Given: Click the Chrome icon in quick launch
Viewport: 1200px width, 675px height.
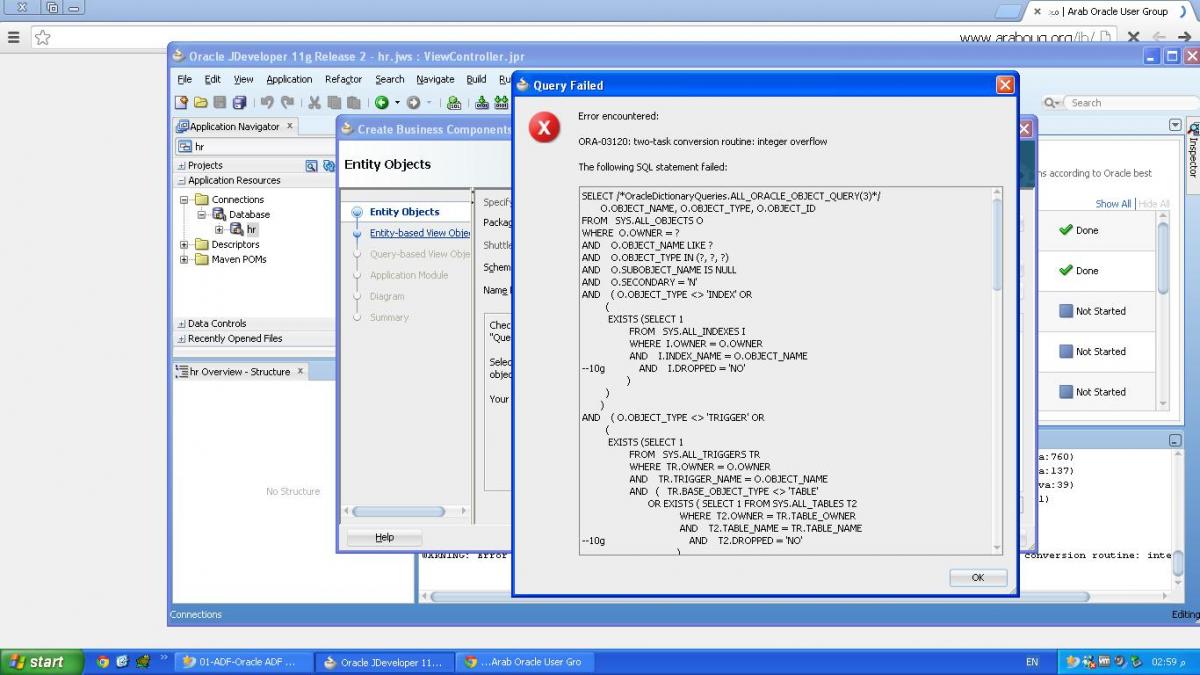Looking at the screenshot, I should (102, 661).
